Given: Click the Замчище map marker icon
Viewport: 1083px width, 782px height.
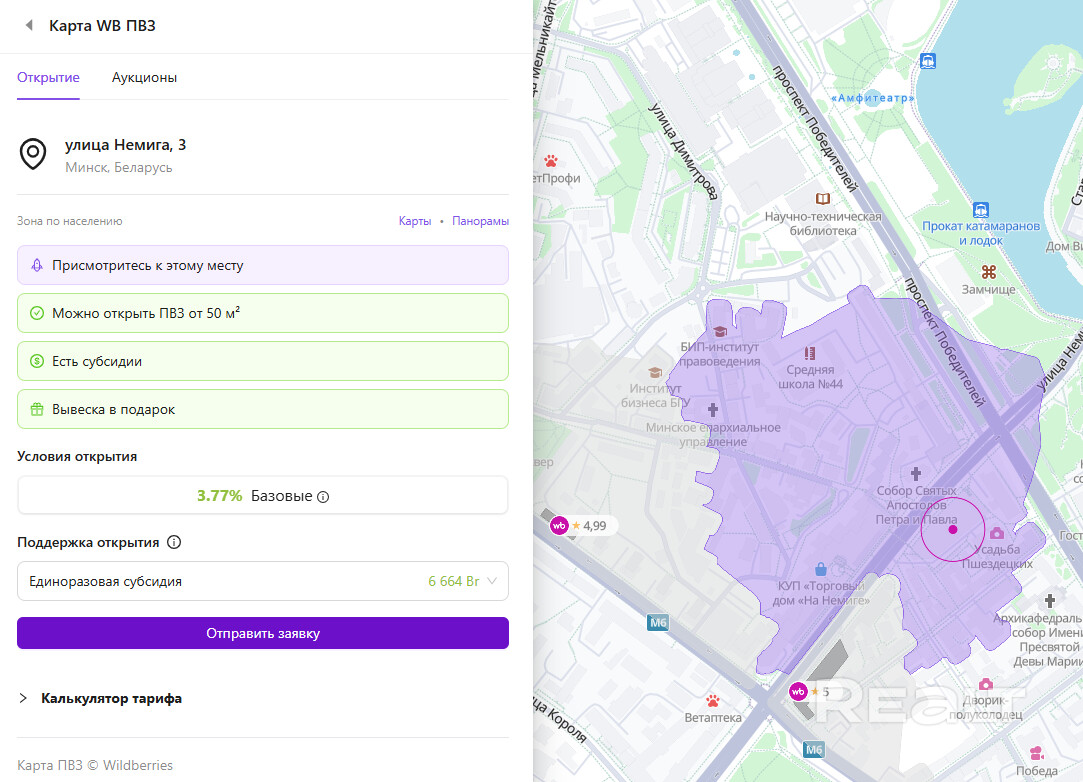Looking at the screenshot, I should click(988, 272).
